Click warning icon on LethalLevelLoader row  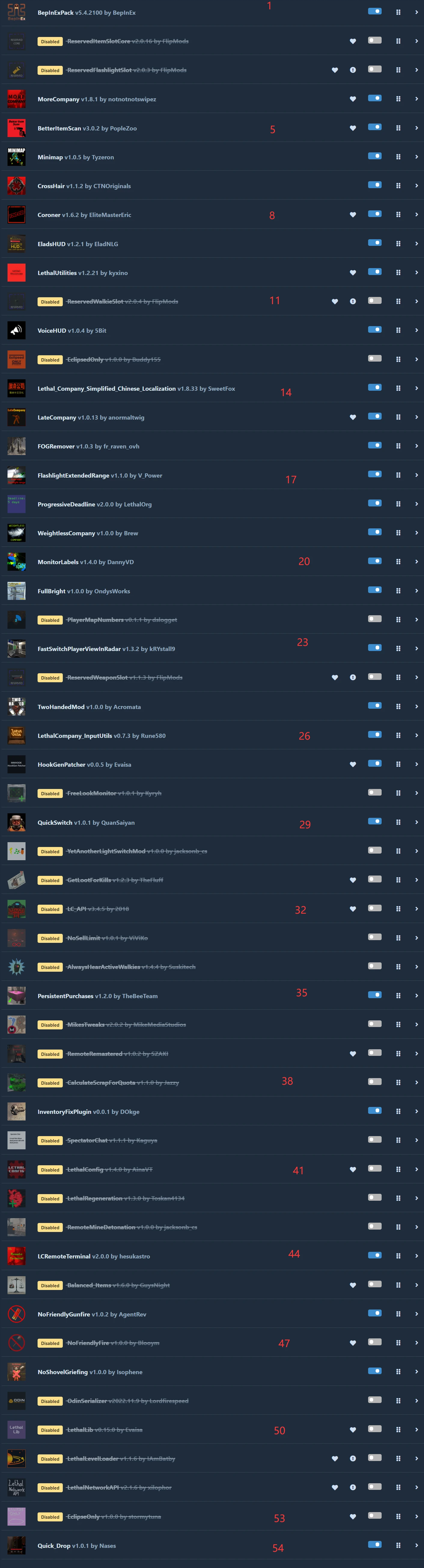point(353,1458)
